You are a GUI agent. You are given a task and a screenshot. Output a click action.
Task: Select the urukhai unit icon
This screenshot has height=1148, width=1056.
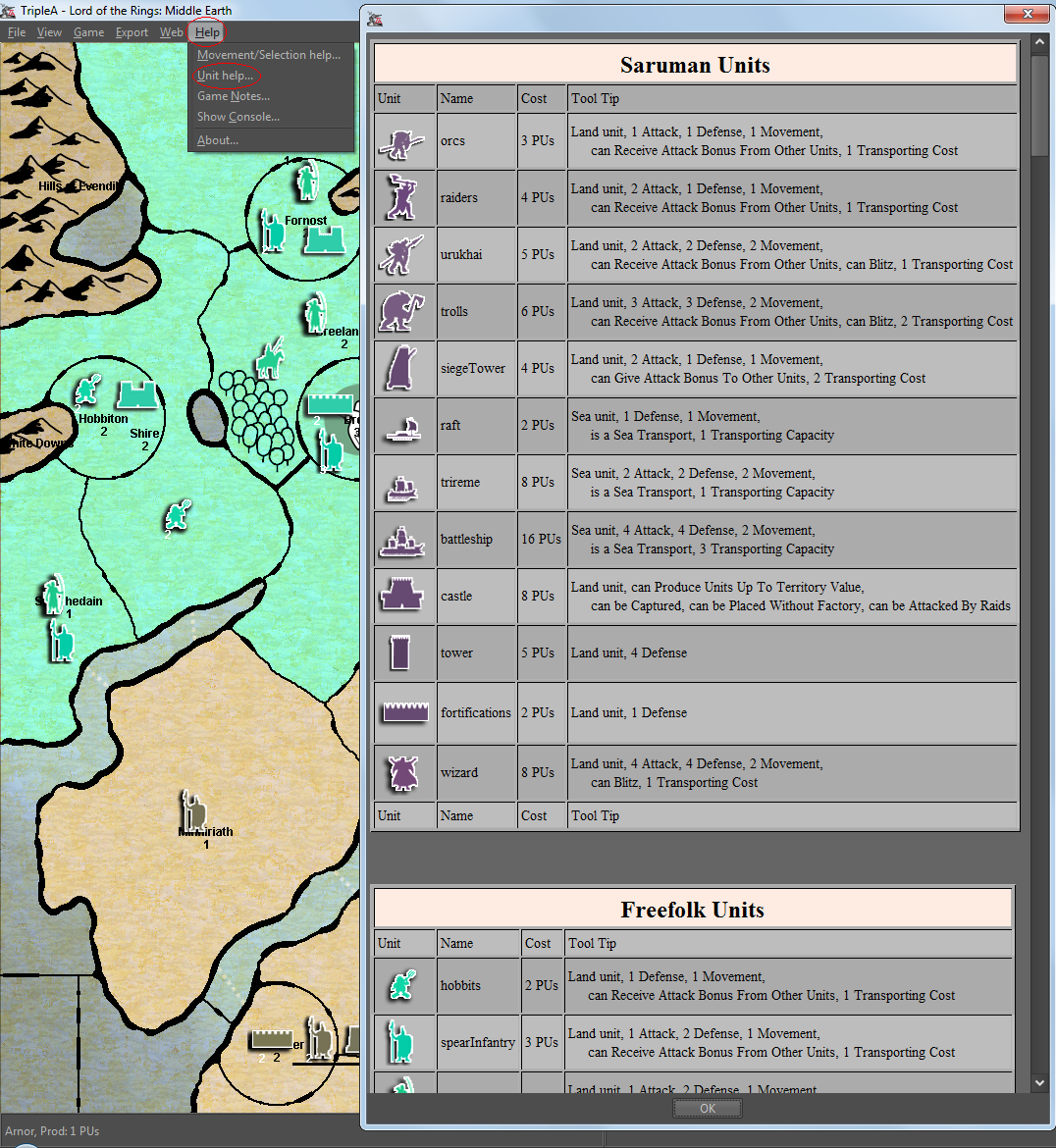(x=401, y=254)
